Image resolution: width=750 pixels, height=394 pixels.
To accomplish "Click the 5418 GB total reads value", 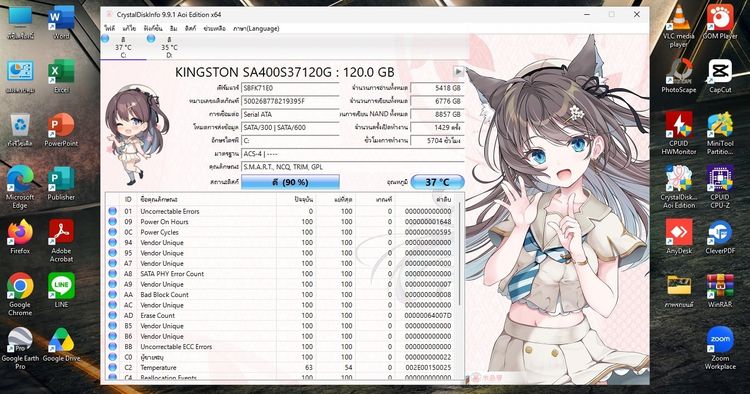I will pyautogui.click(x=437, y=88).
